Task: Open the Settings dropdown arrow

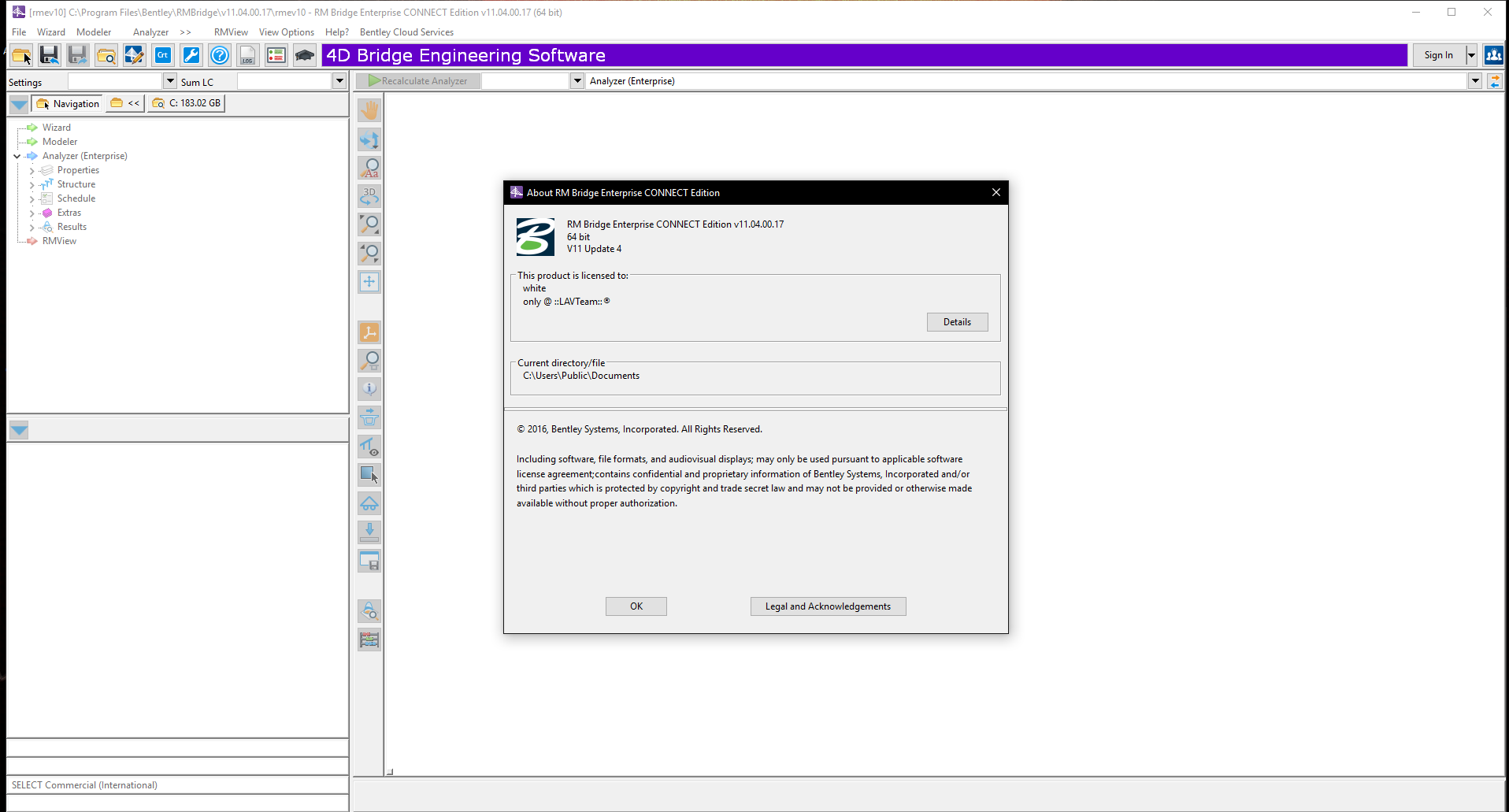Action: coord(170,81)
